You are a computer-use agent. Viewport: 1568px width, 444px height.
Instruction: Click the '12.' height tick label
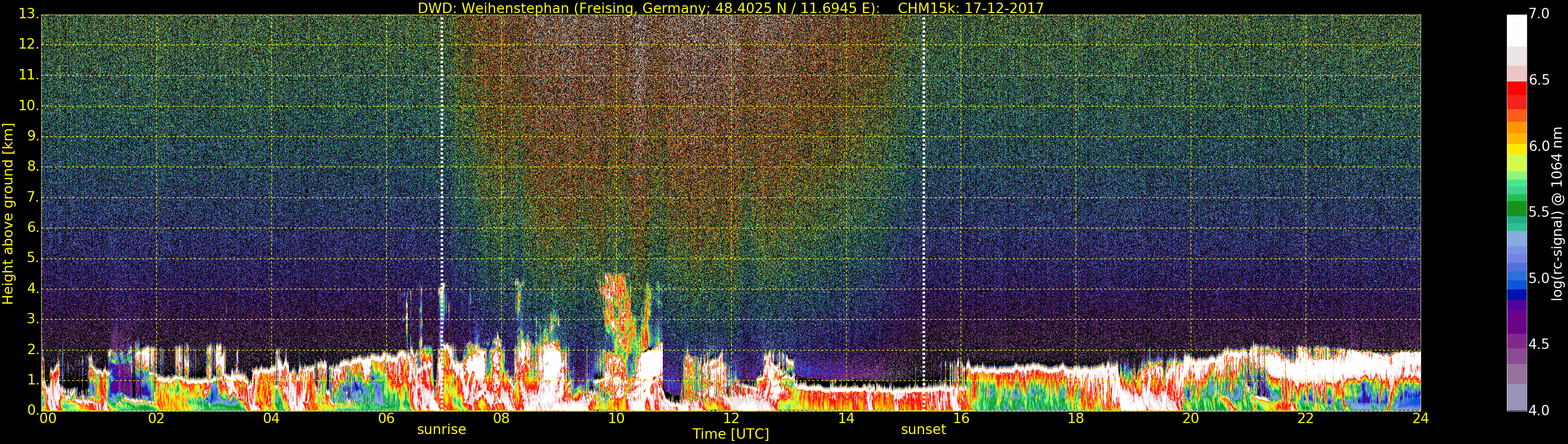(x=29, y=44)
